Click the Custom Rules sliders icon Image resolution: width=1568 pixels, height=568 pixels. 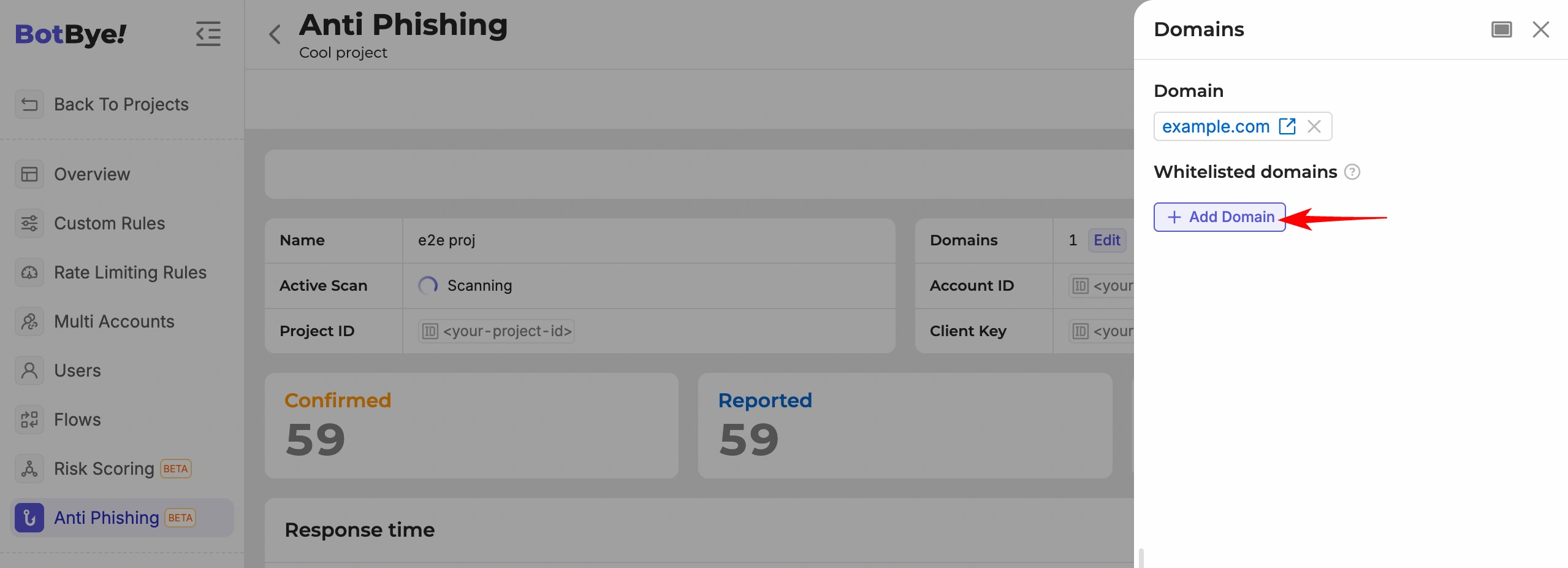(x=29, y=223)
